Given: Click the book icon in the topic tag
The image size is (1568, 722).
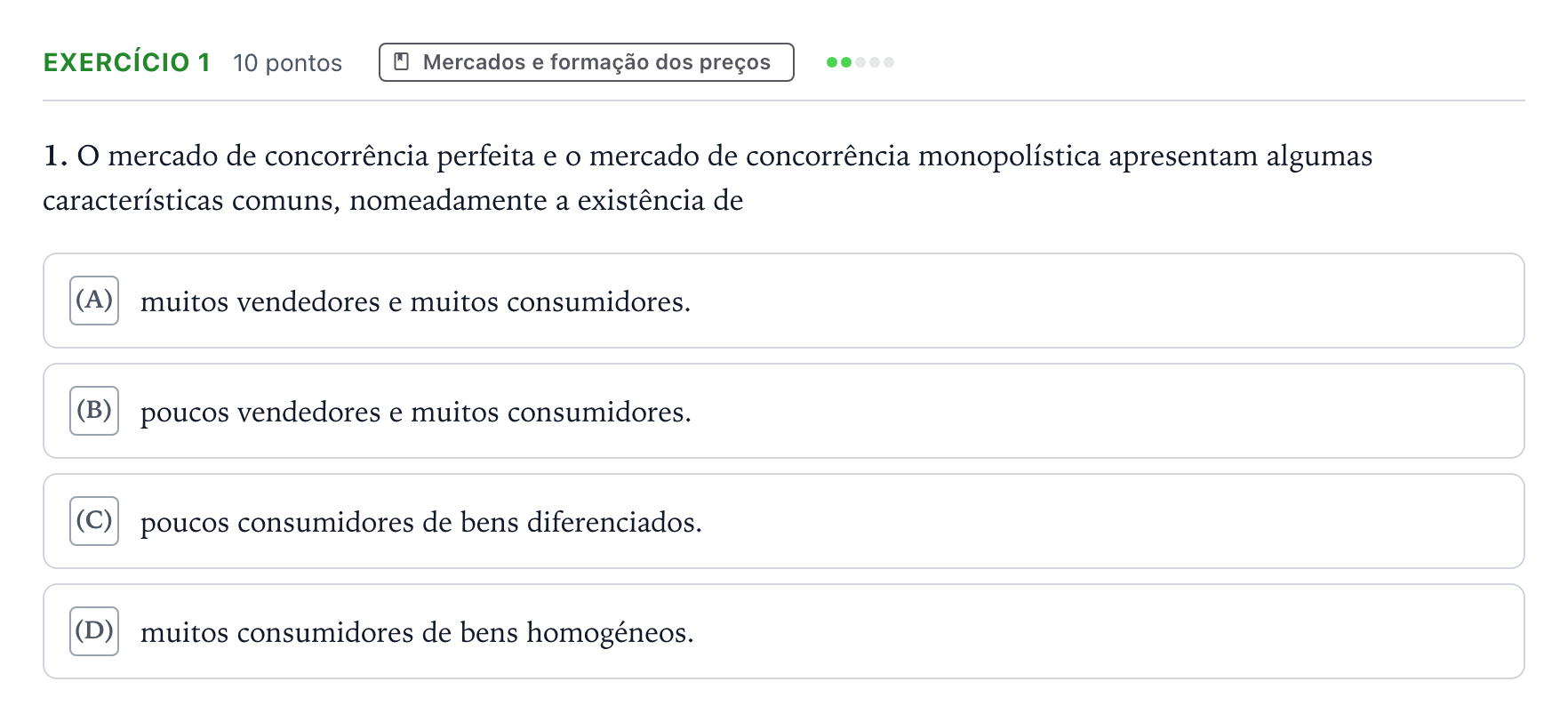Looking at the screenshot, I should pos(402,62).
